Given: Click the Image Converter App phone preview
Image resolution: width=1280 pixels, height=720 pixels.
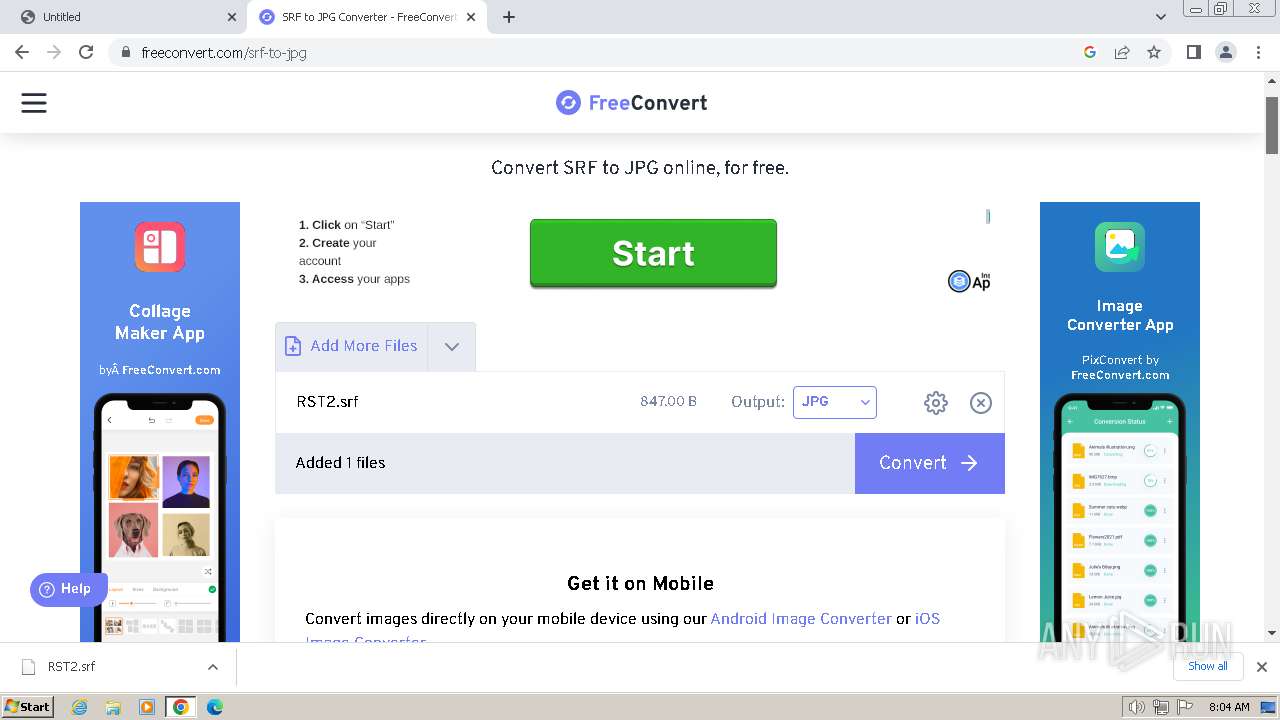Looking at the screenshot, I should [1120, 517].
